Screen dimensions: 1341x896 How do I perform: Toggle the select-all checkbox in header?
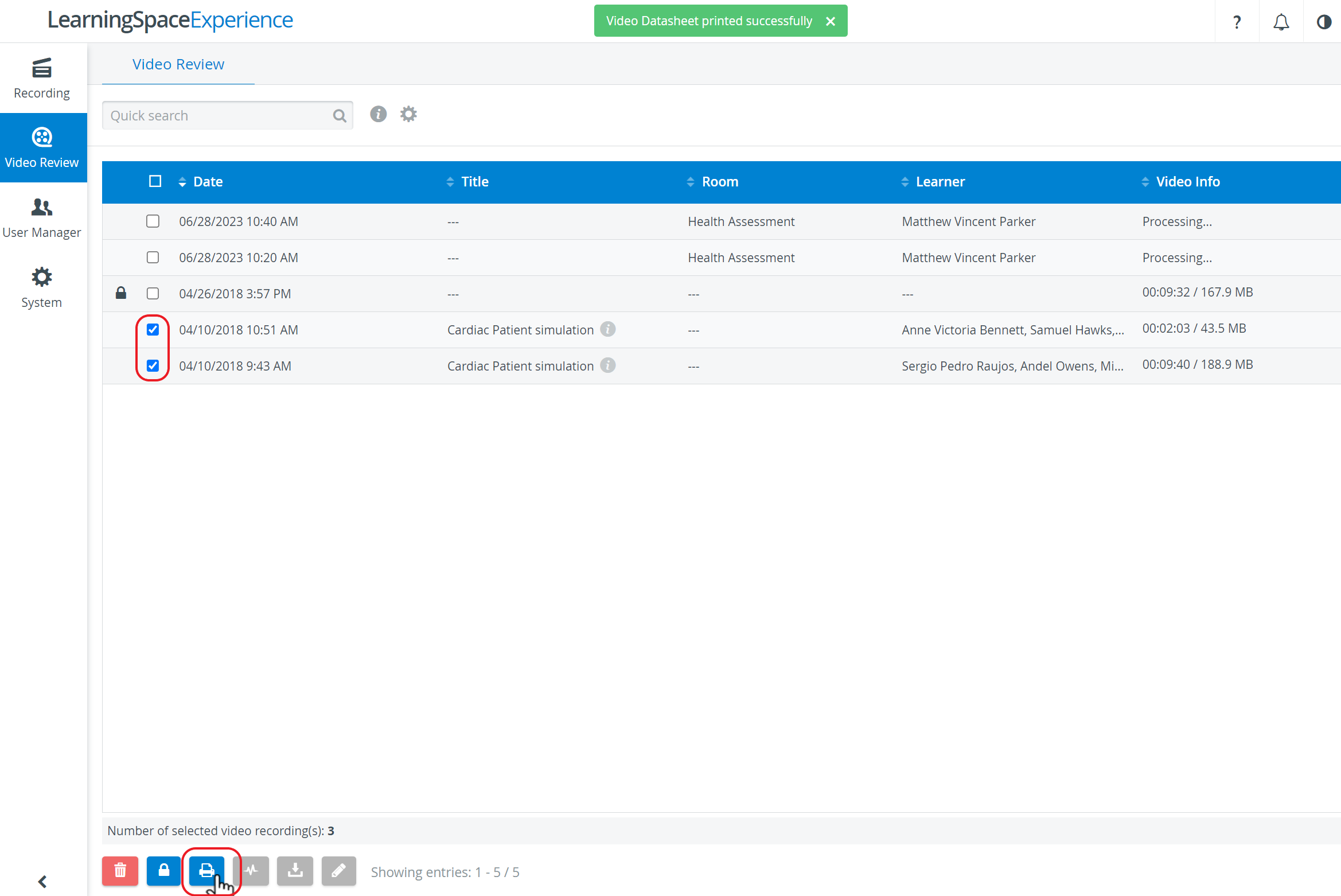pos(155,181)
